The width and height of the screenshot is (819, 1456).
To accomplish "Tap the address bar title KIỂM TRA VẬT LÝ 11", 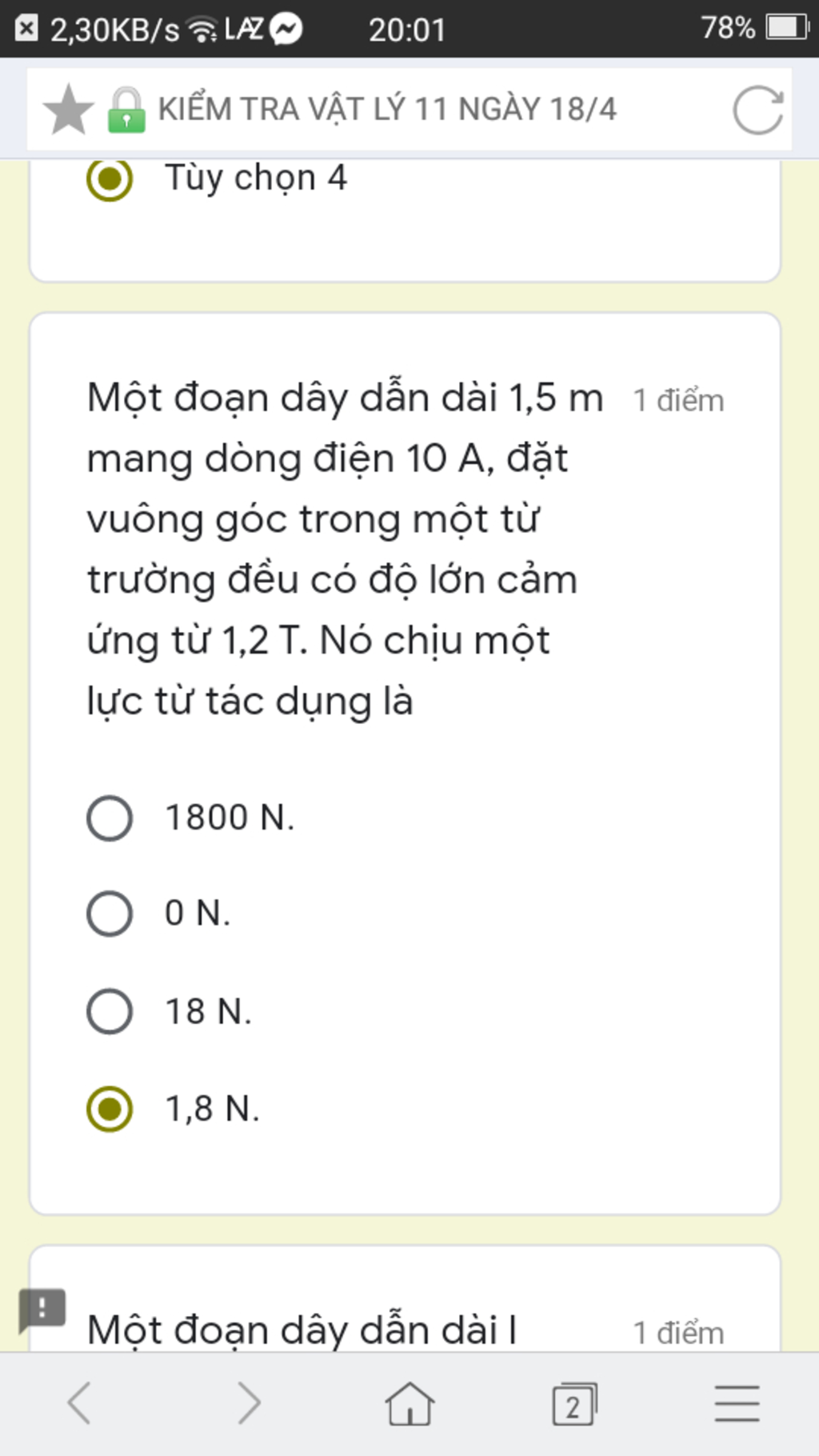I will (387, 110).
